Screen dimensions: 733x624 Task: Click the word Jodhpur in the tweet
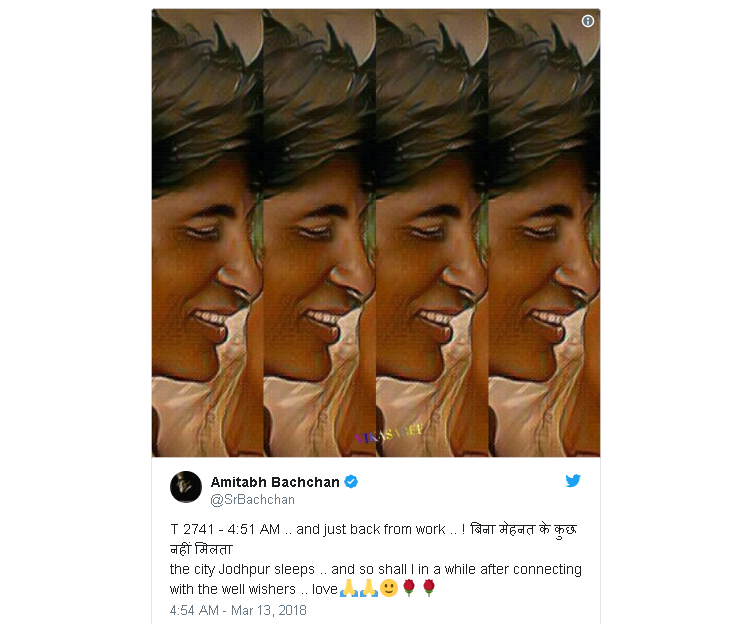coord(244,569)
